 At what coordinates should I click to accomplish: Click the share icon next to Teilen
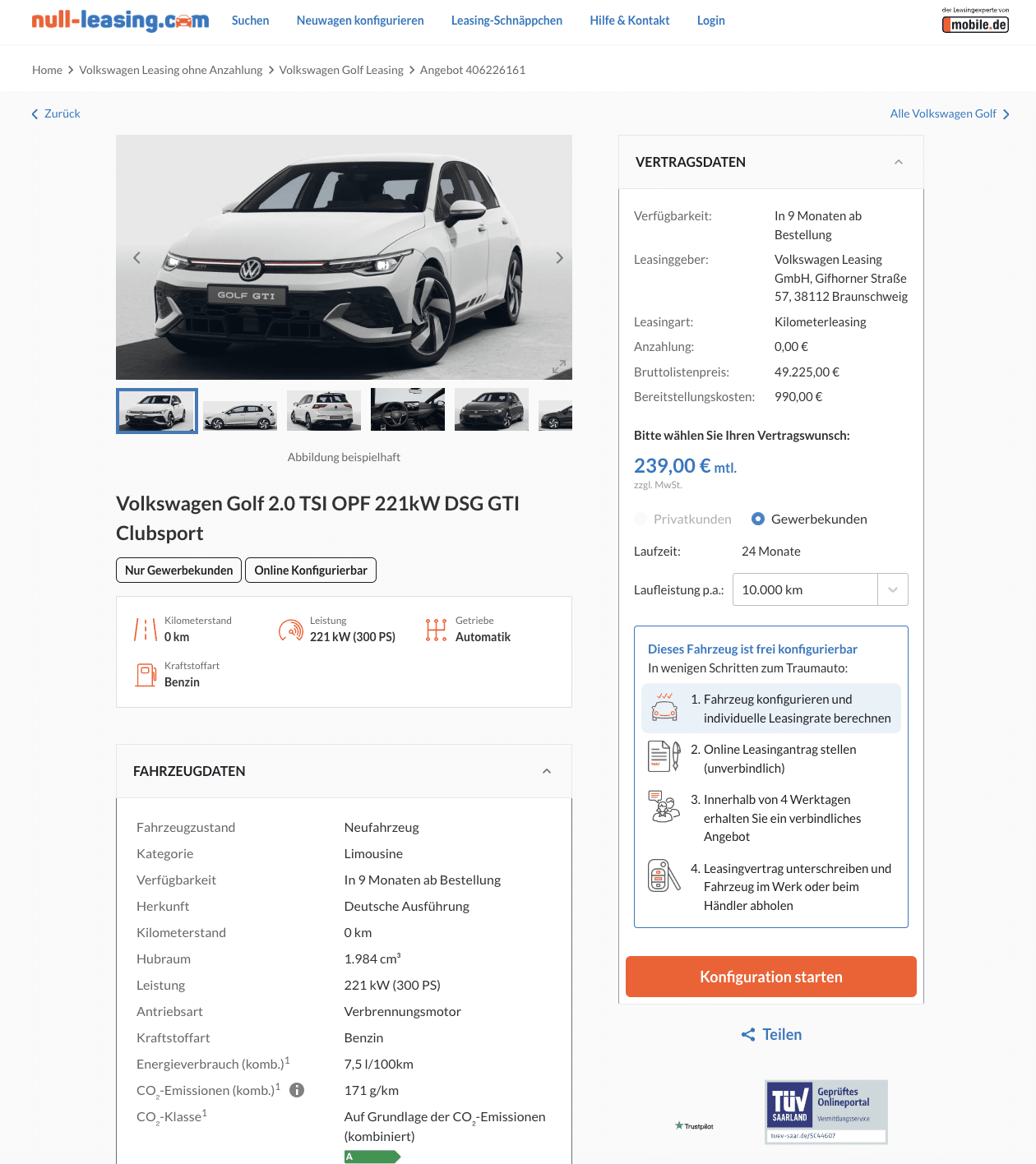(748, 1035)
